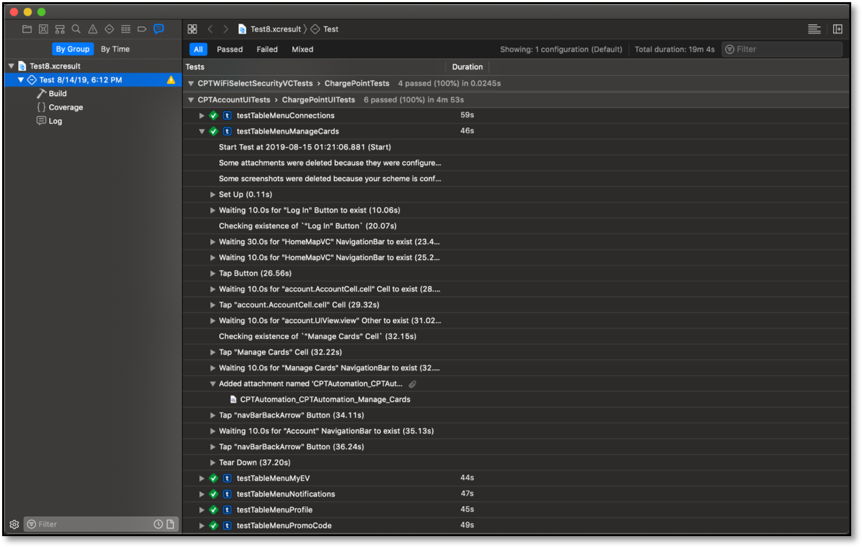Collapse the testTableMenuManageCards test row
The height and width of the screenshot is (547, 862).
click(x=202, y=131)
